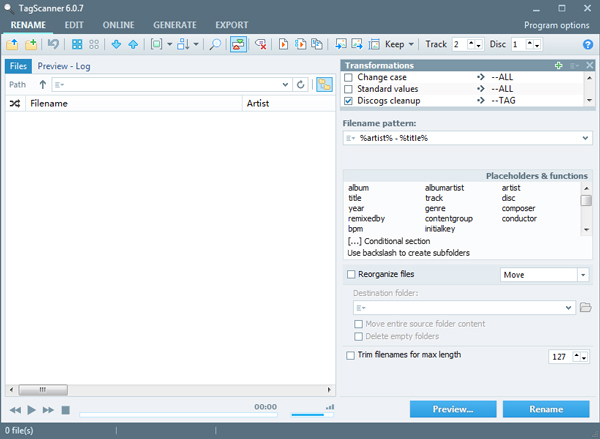This screenshot has width=600, height=439.
Task: Expand the Filename pattern dropdown
Action: click(x=585, y=138)
